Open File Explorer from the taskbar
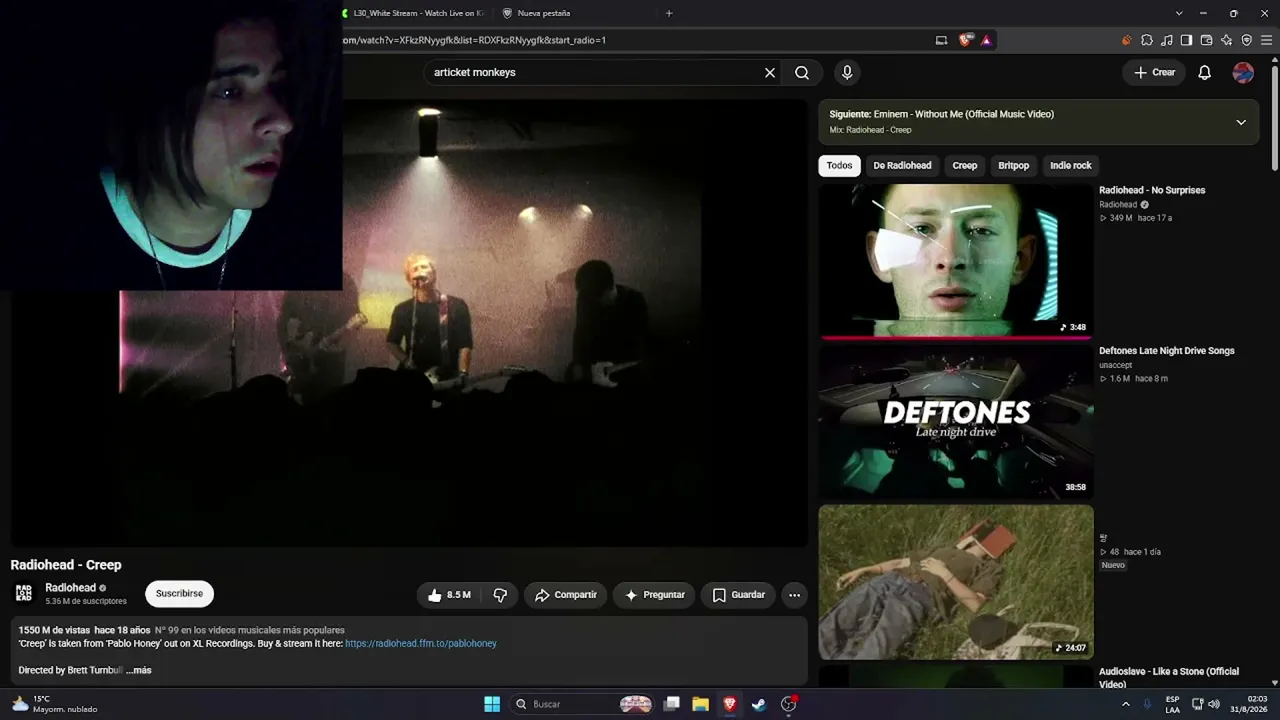The image size is (1280, 720). [x=701, y=704]
